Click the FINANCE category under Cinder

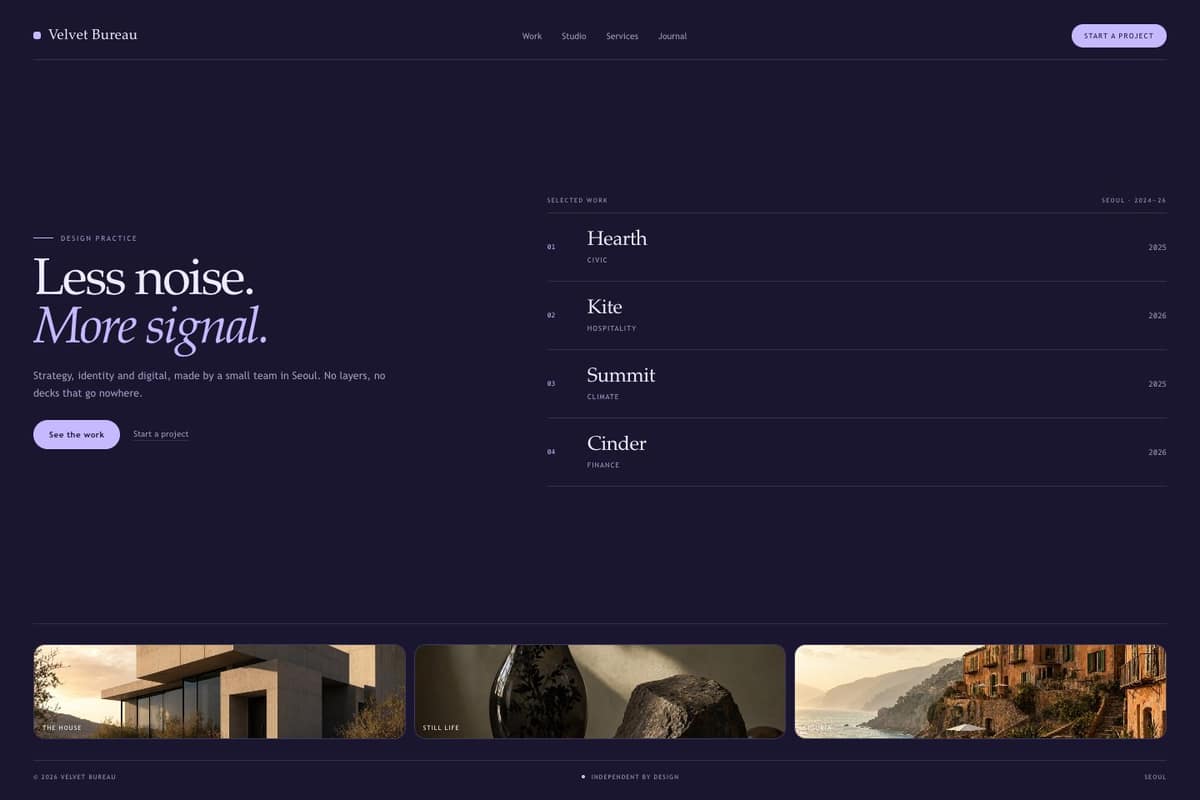click(603, 465)
